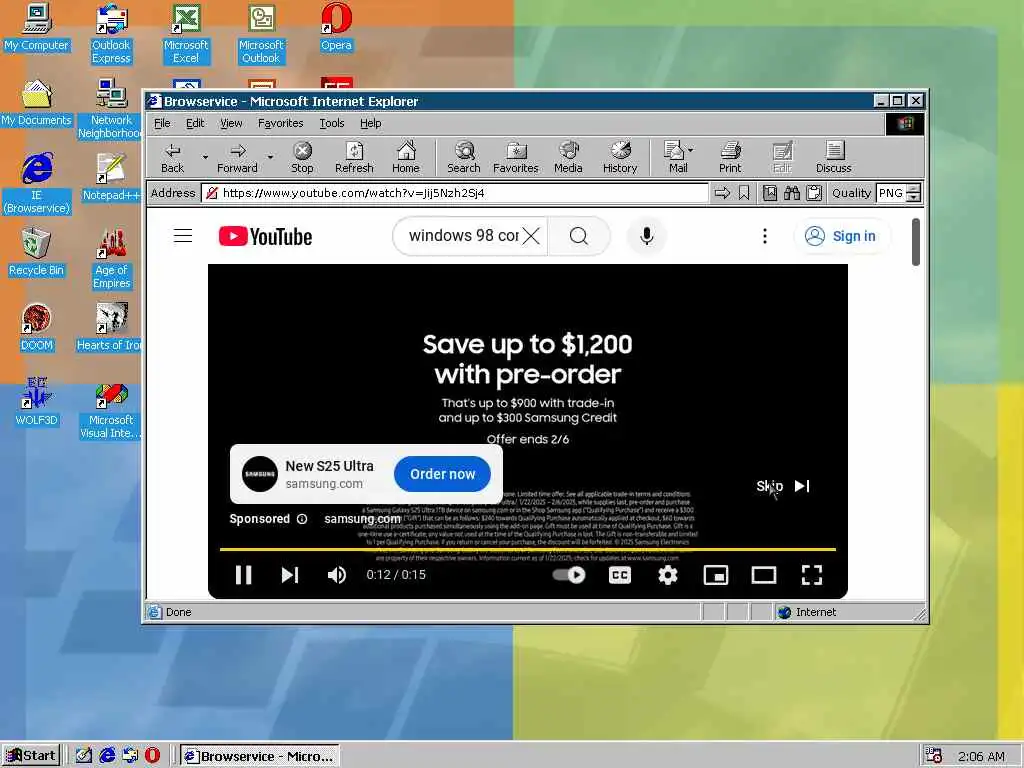Open YouTube three-dot settings menu
1024x768 pixels.
(x=765, y=236)
